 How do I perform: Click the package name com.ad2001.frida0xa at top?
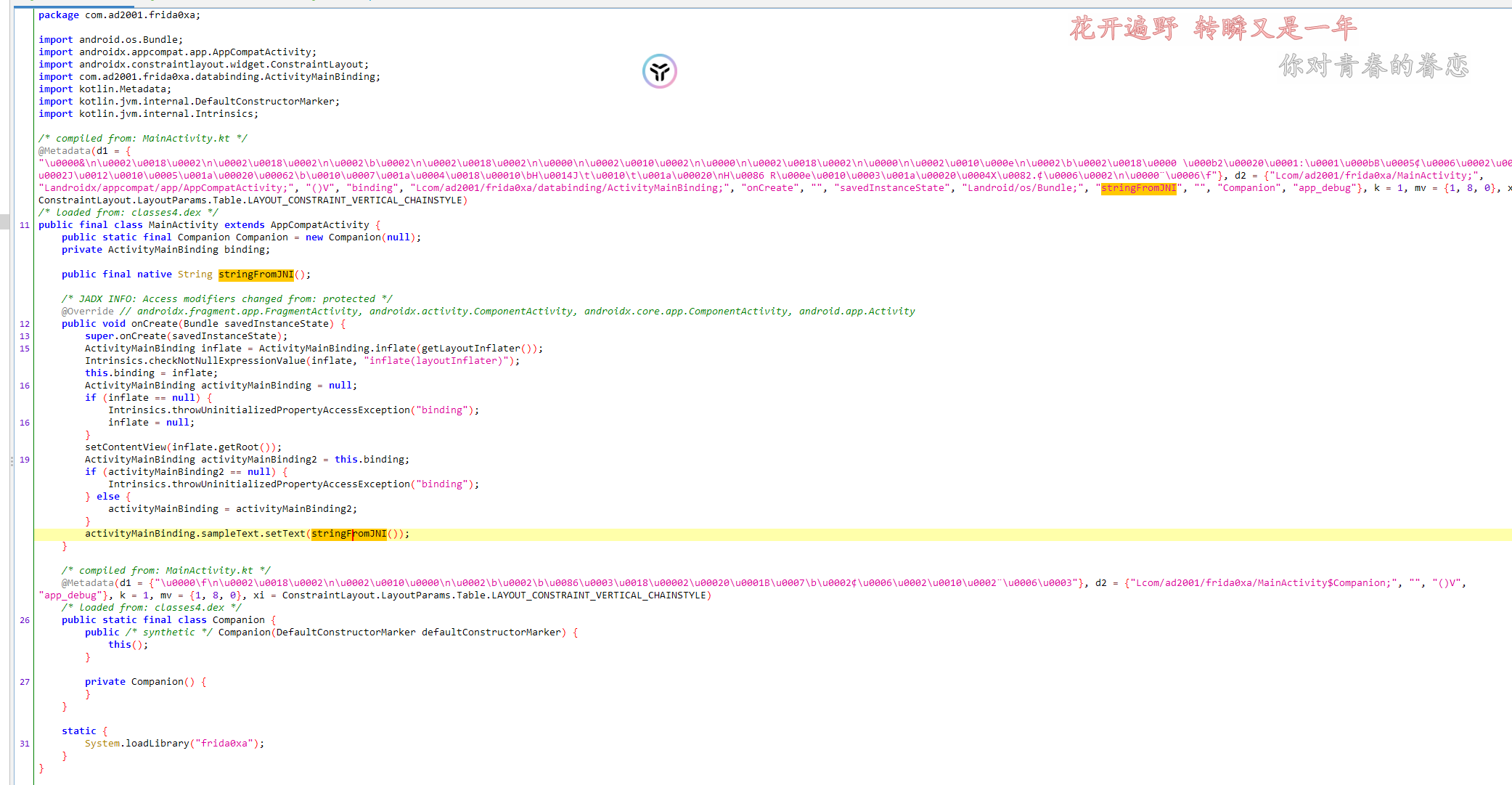[142, 15]
